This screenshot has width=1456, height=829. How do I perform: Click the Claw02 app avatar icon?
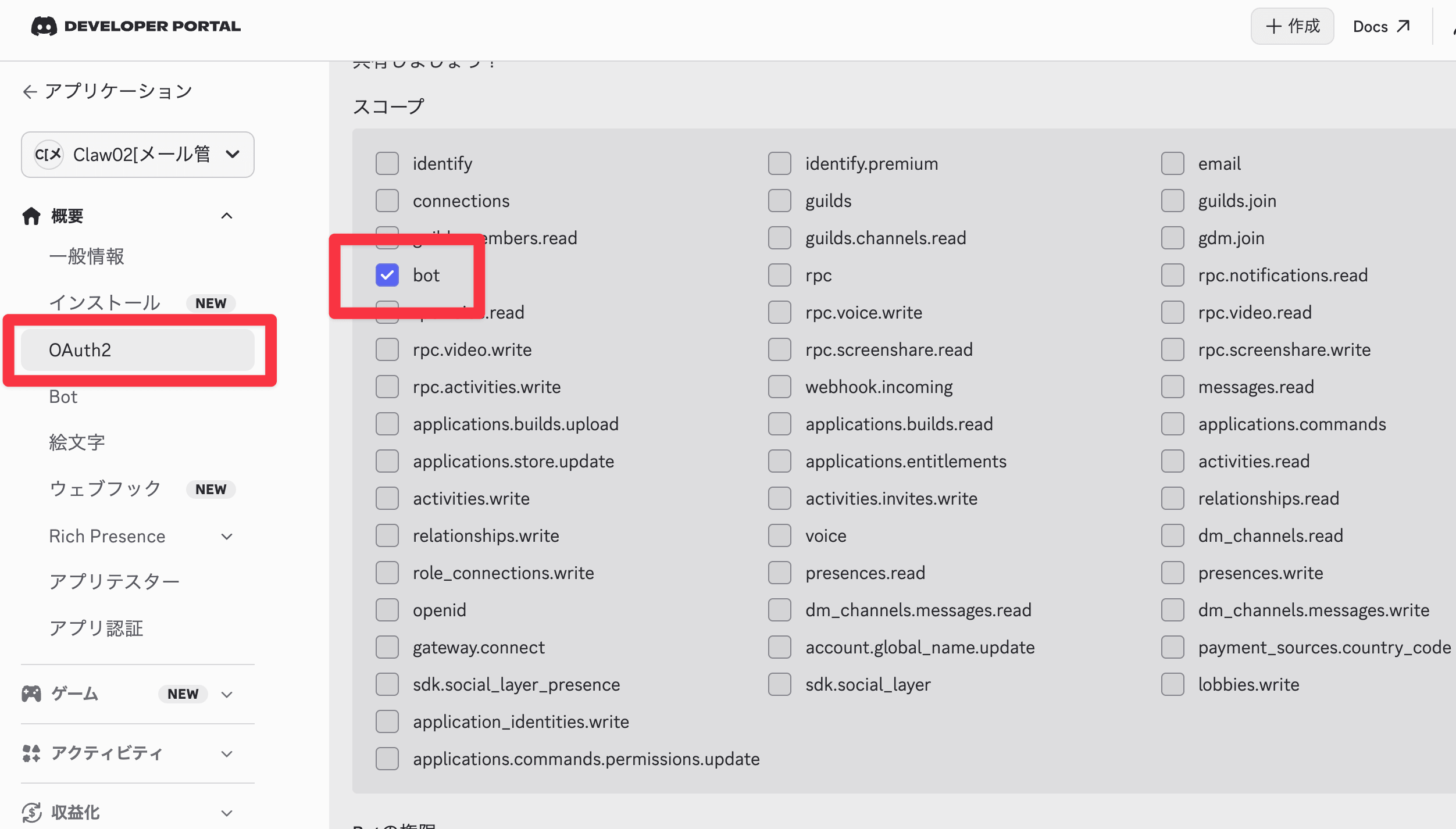(48, 155)
